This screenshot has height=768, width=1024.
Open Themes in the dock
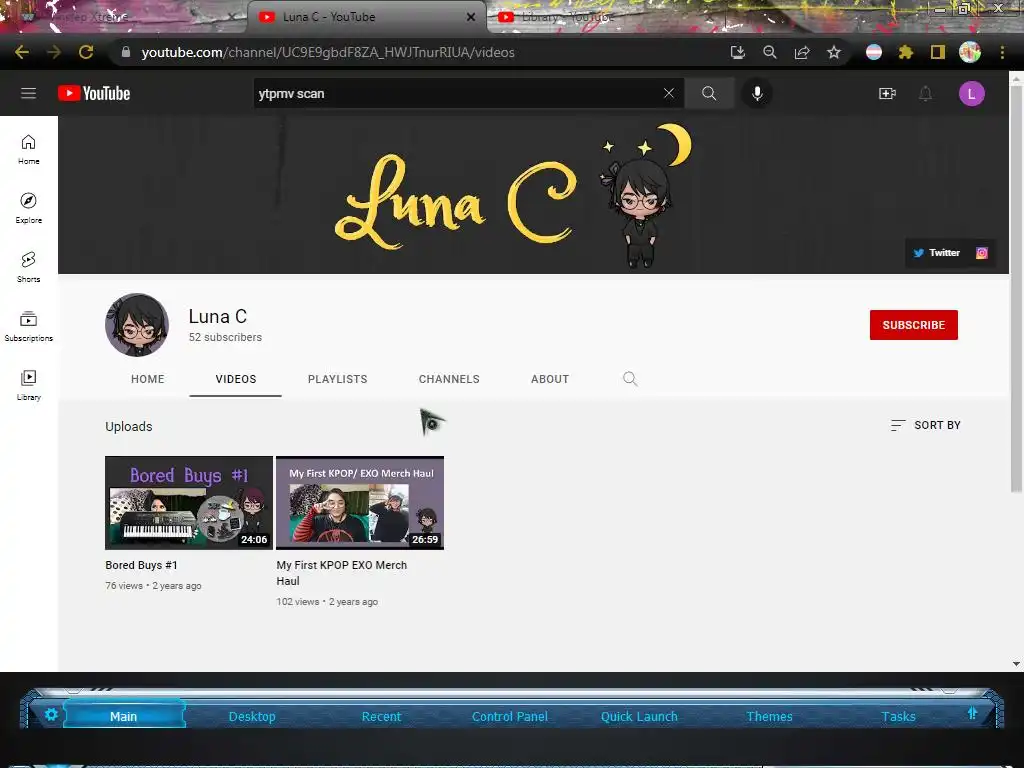[769, 716]
